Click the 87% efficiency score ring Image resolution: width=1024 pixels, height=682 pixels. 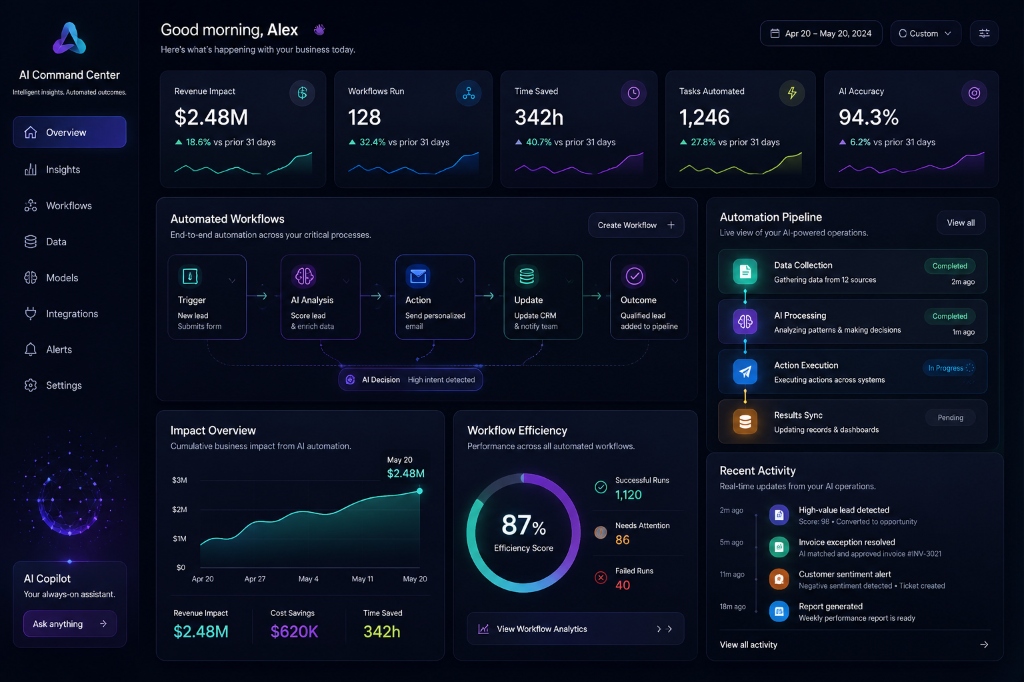[x=523, y=532]
